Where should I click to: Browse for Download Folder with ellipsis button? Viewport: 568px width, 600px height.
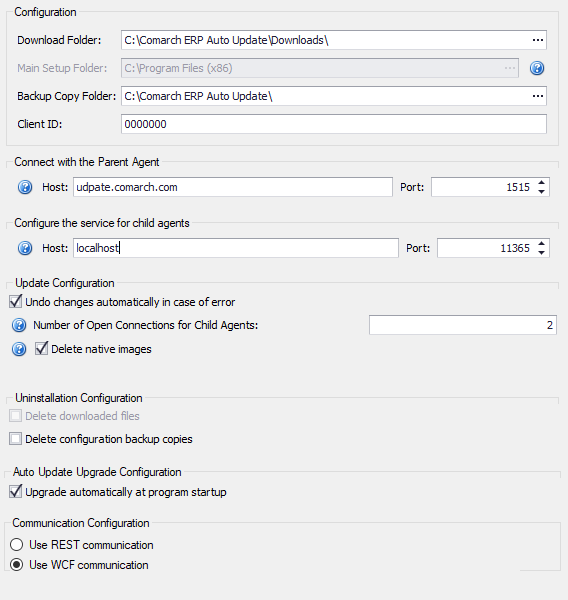click(x=538, y=40)
